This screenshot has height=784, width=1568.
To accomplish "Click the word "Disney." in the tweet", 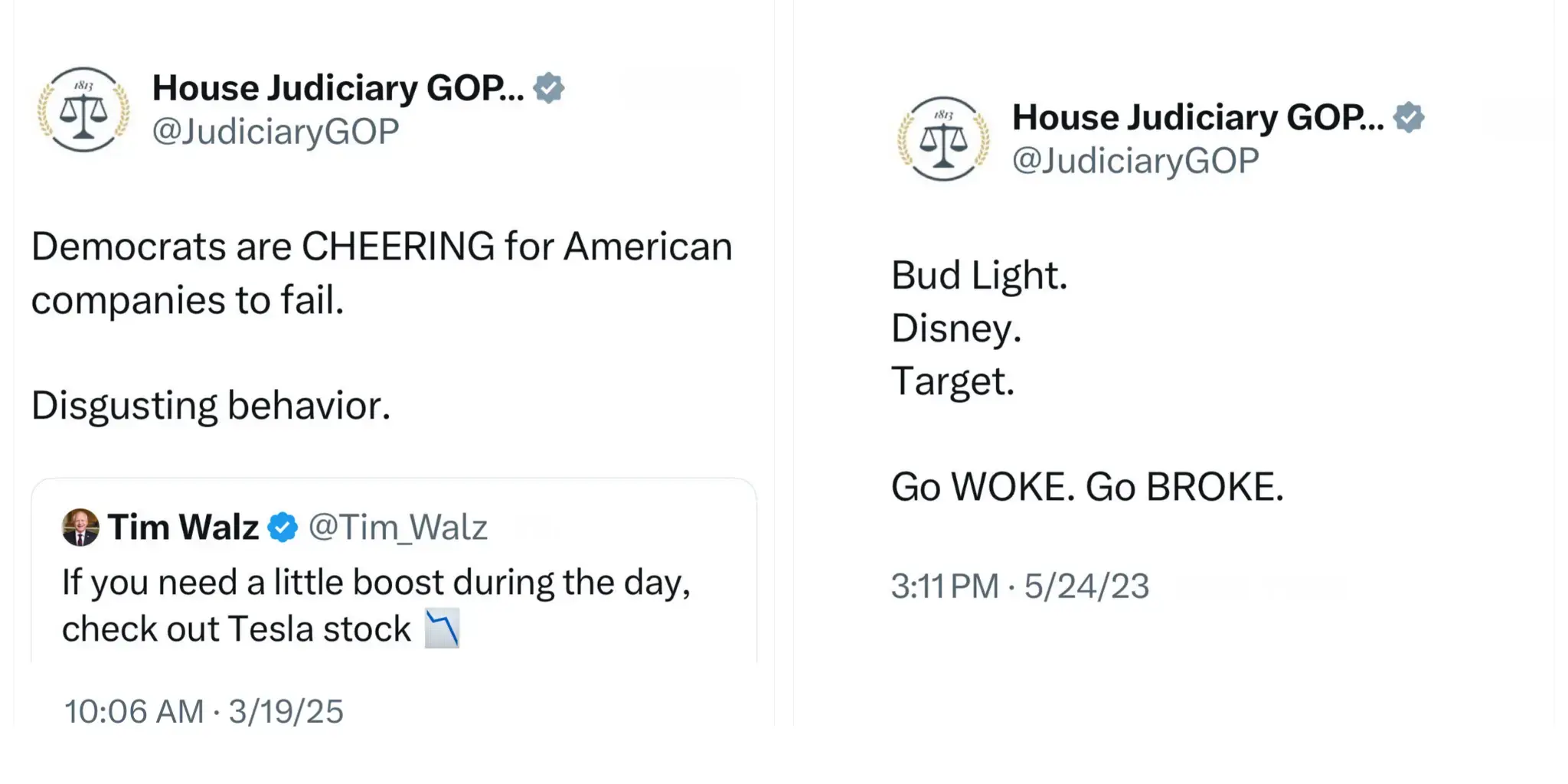I will point(956,328).
